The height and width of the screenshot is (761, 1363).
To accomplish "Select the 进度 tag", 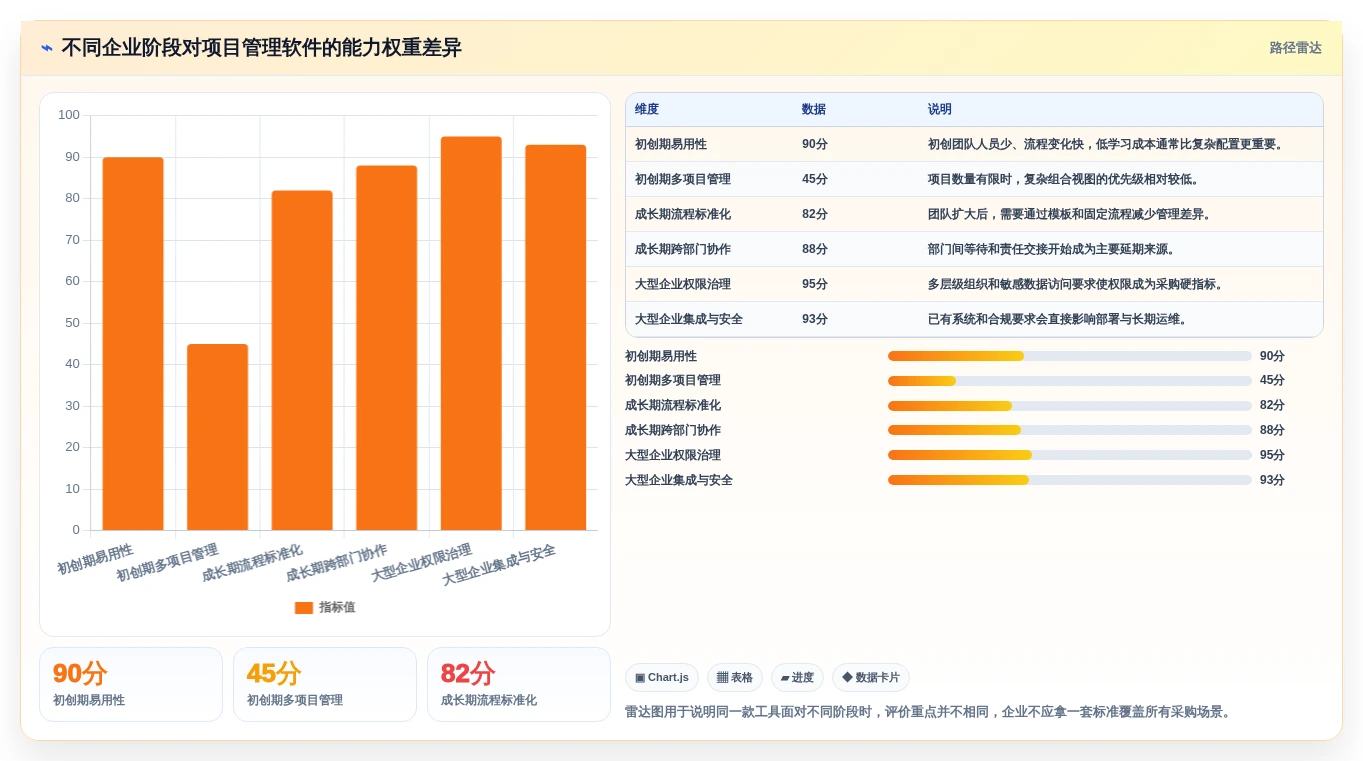I will pyautogui.click(x=797, y=678).
